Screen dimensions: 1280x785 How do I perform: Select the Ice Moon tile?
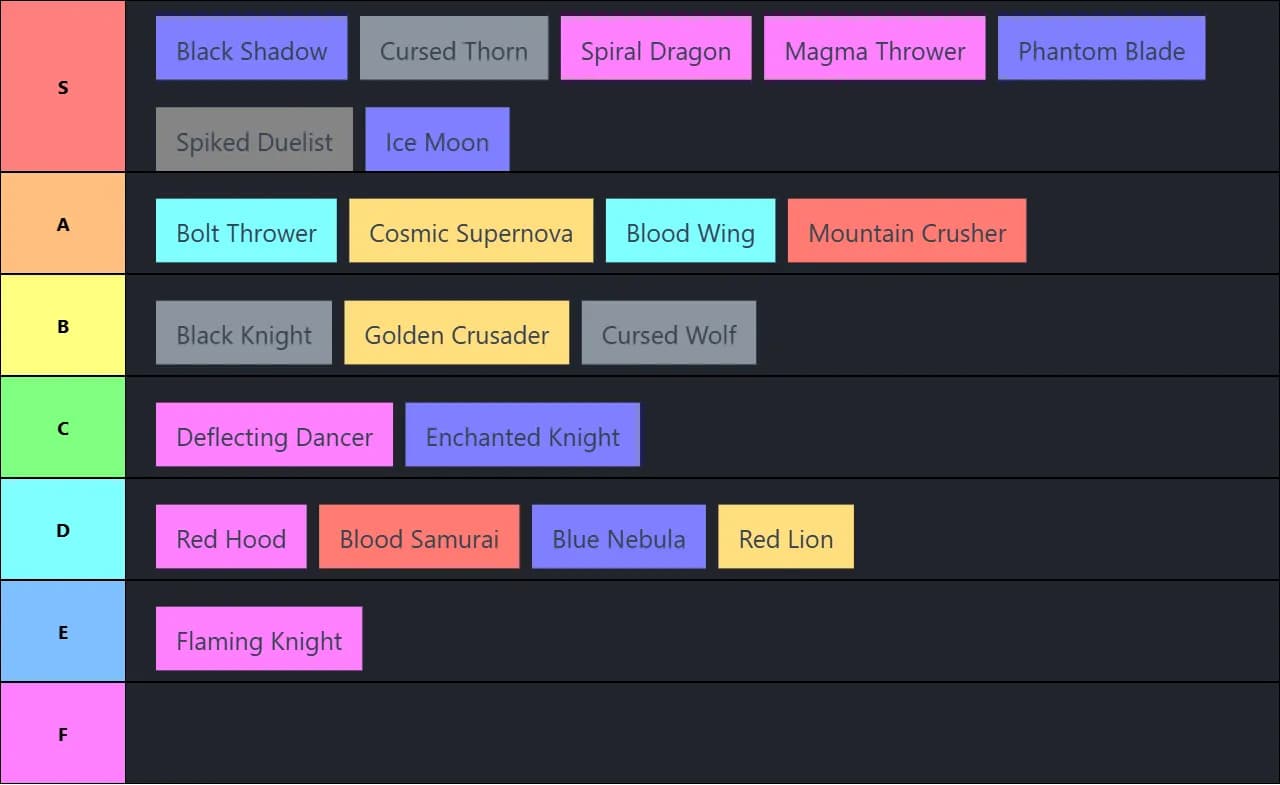coord(437,139)
